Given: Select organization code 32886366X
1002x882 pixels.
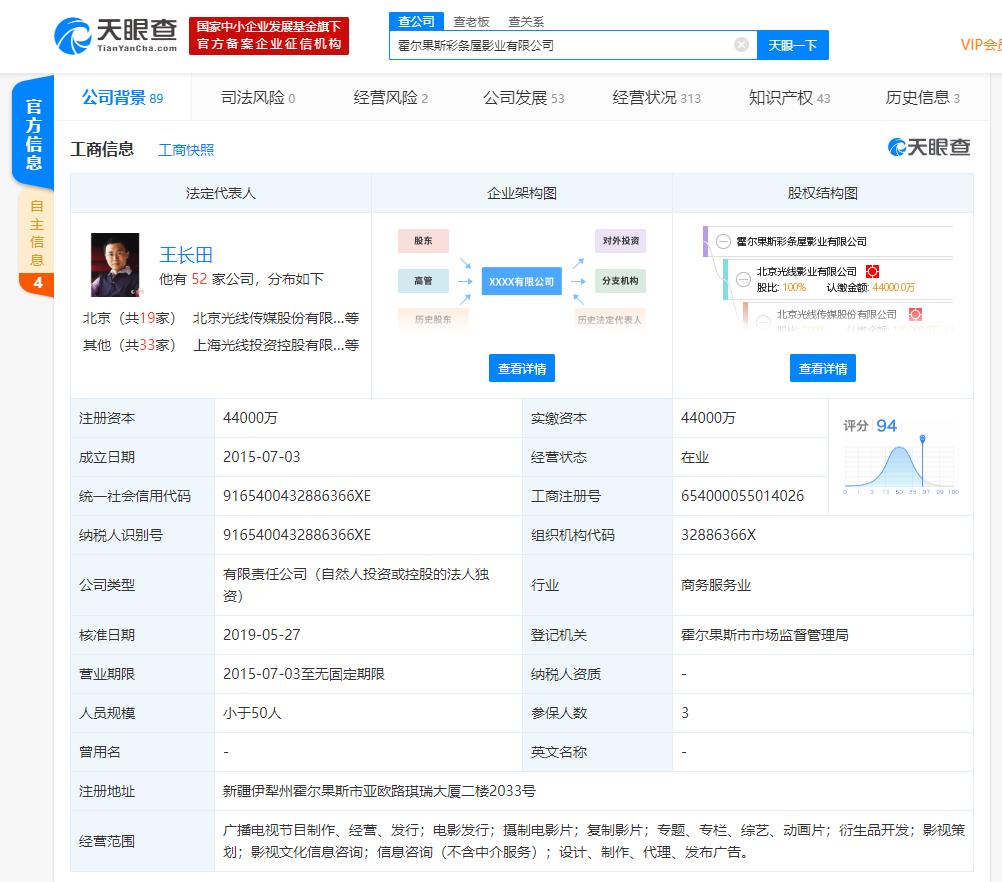Looking at the screenshot, I should (718, 535).
